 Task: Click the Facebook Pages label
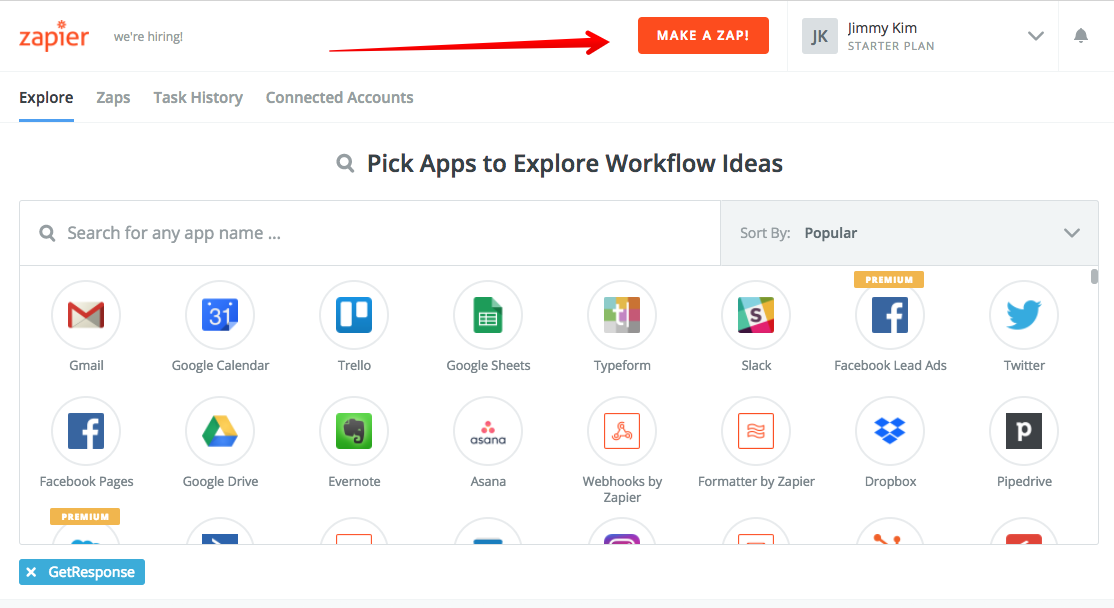86,482
